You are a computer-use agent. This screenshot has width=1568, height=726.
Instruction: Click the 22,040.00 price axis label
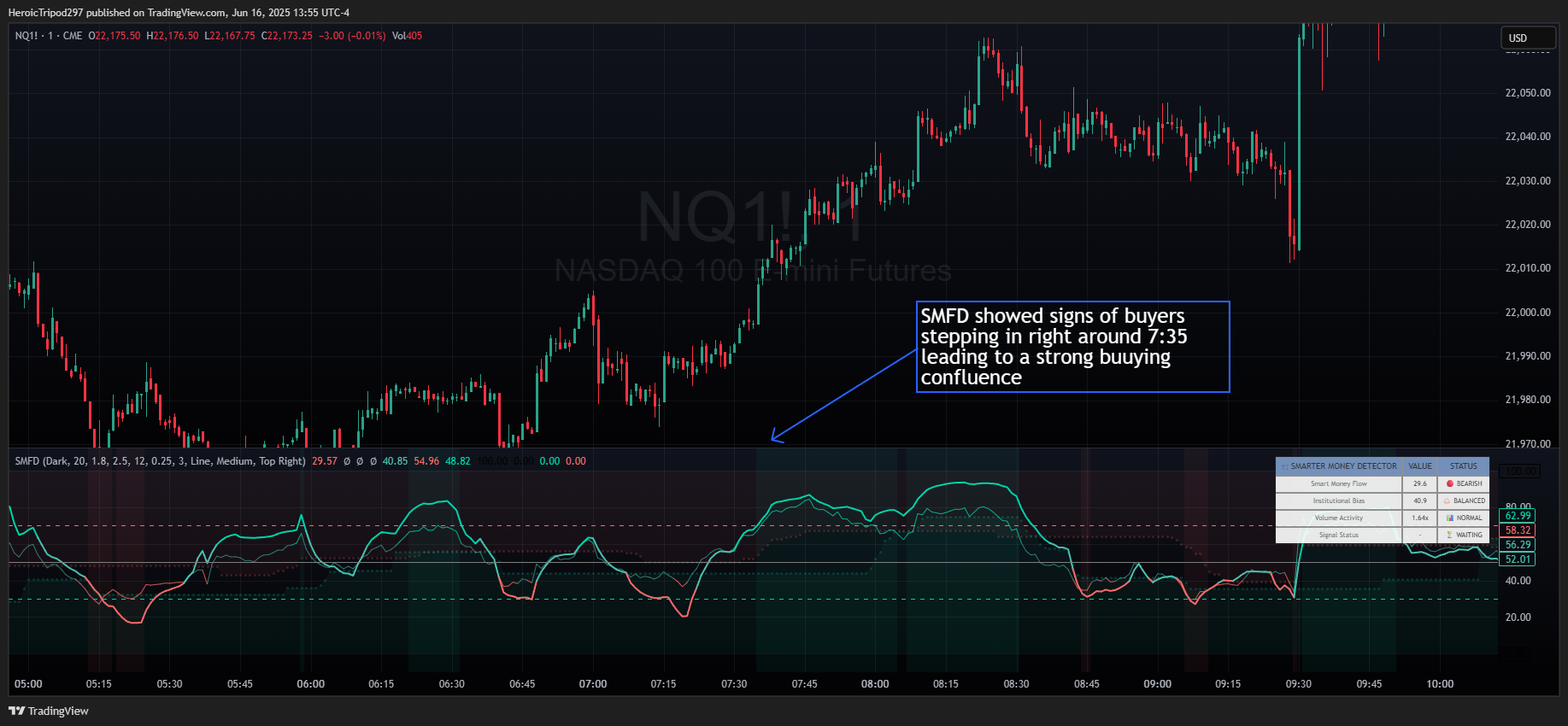coord(1528,137)
